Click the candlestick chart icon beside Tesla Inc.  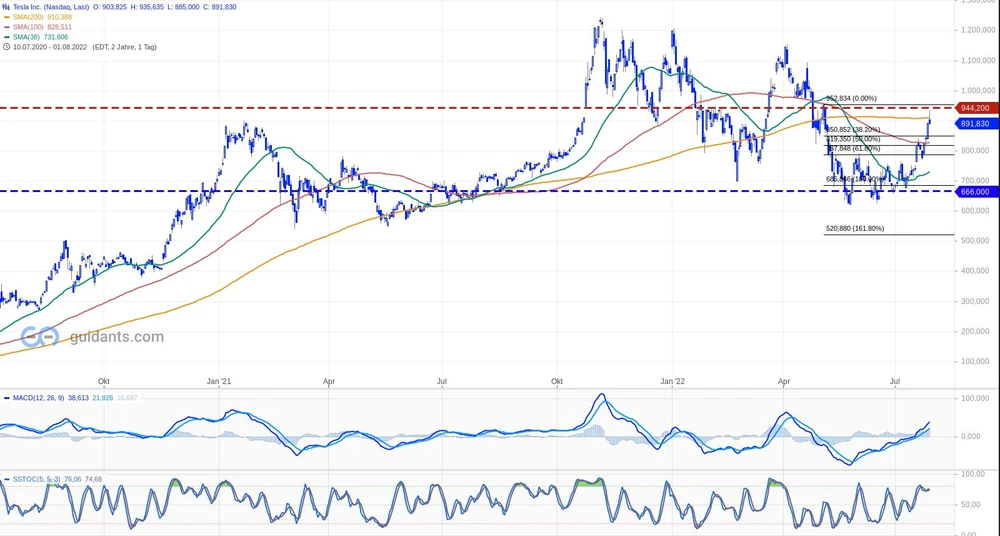point(7,6)
